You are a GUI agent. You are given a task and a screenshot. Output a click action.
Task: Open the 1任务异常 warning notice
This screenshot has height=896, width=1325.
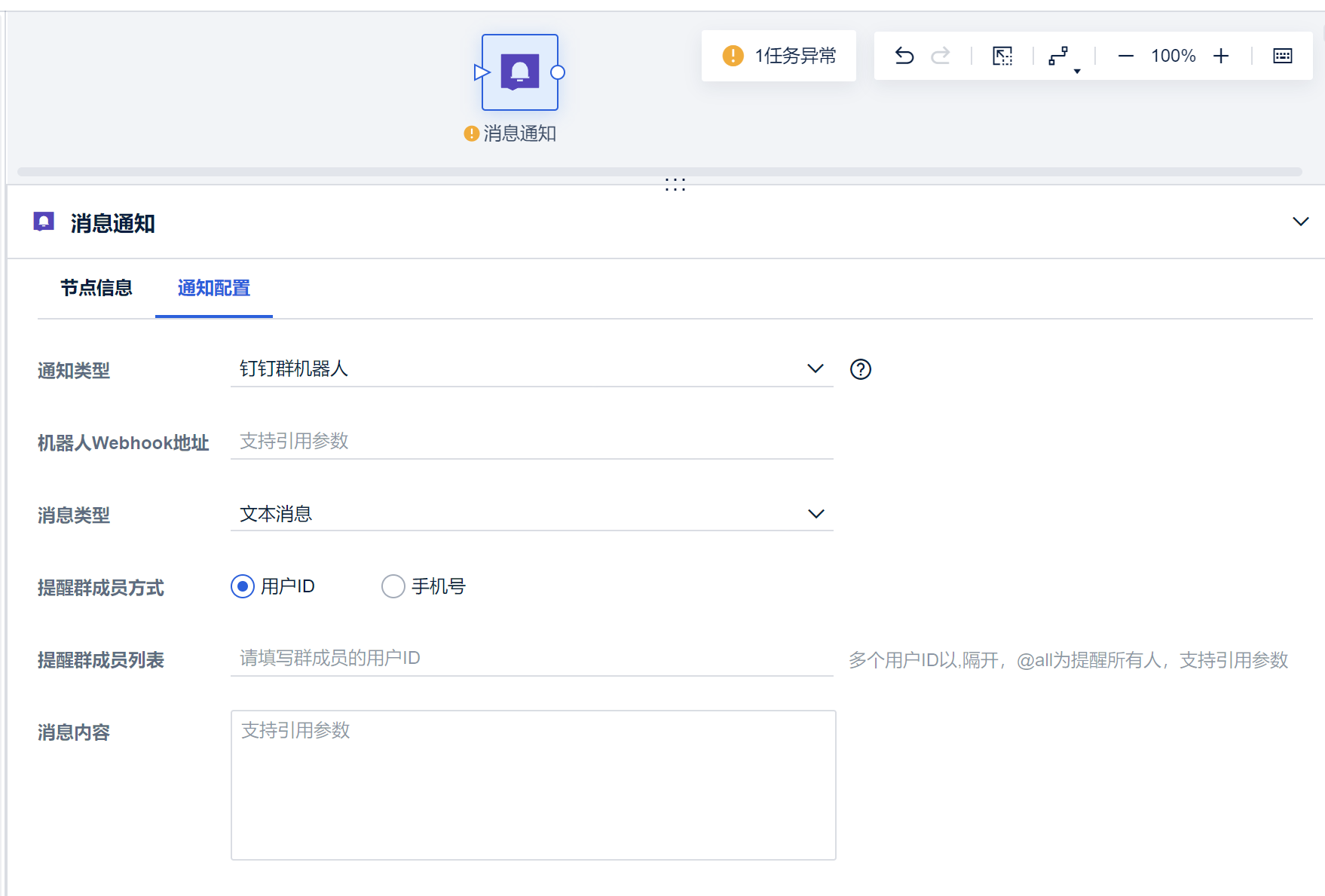(779, 56)
